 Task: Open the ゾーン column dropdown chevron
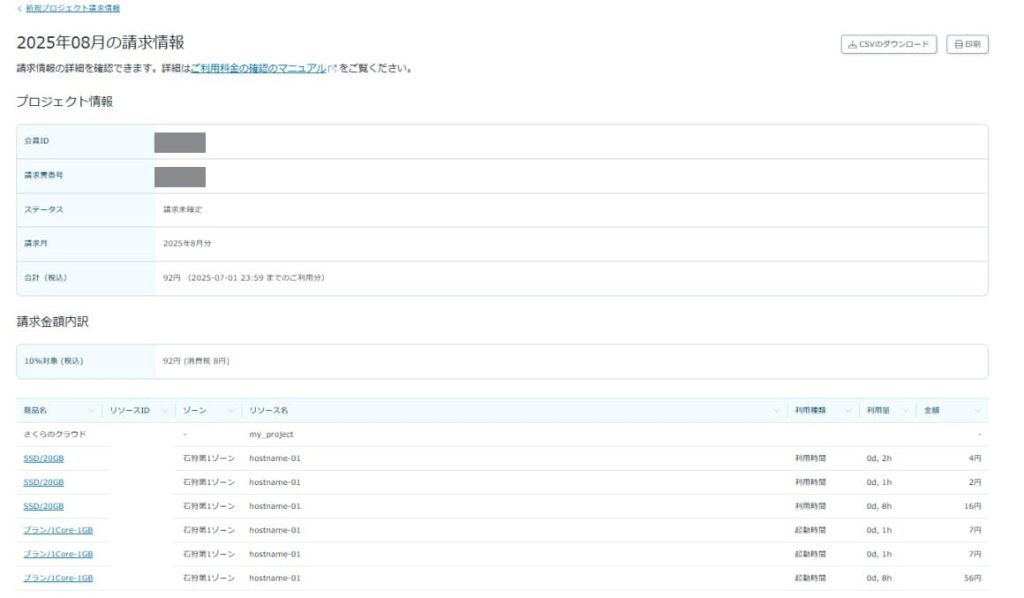[x=231, y=411]
